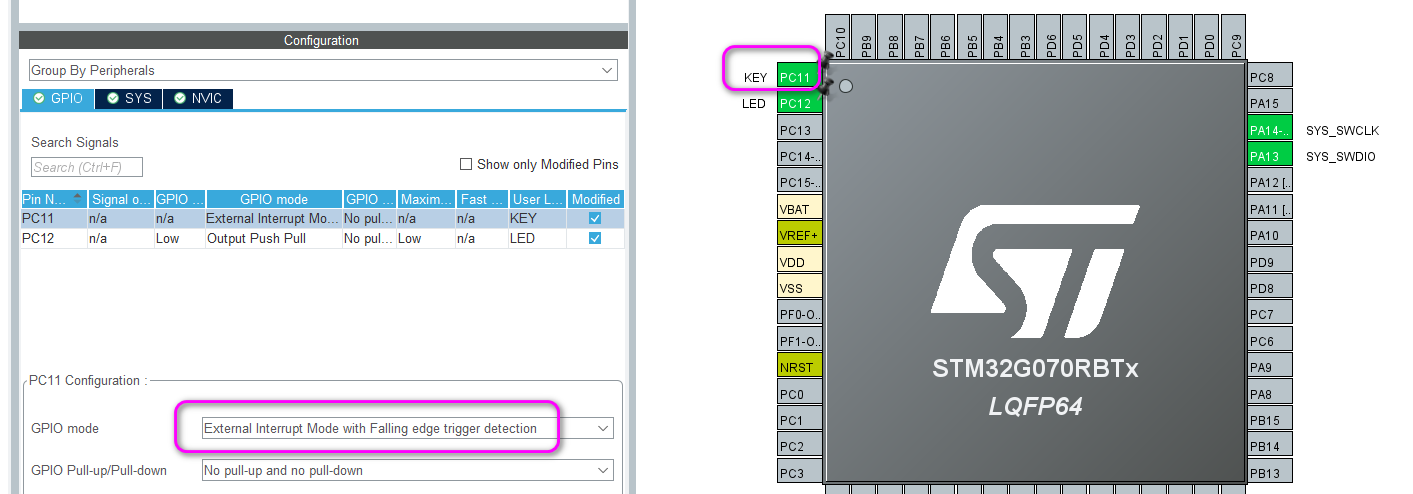Image resolution: width=1413 pixels, height=494 pixels.
Task: Click the PA11 pin on the chip
Action: [1270, 209]
